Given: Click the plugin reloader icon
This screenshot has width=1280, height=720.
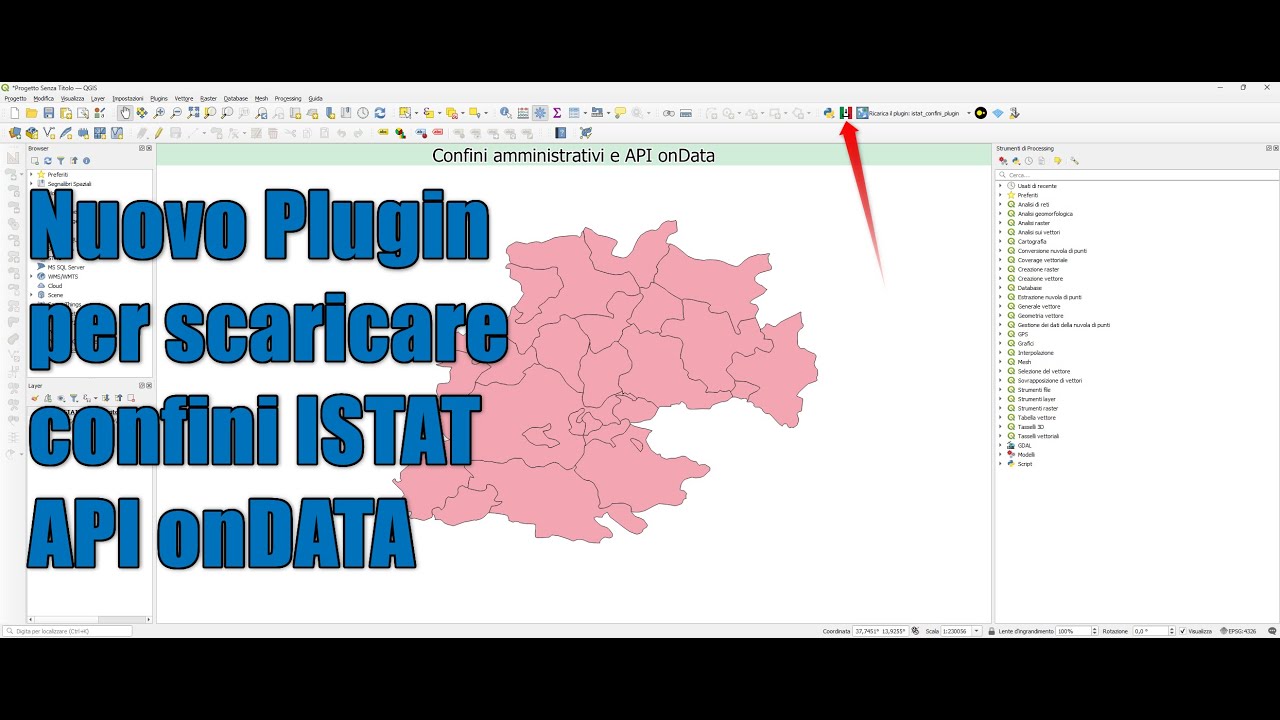Looking at the screenshot, I should pyautogui.click(x=862, y=113).
